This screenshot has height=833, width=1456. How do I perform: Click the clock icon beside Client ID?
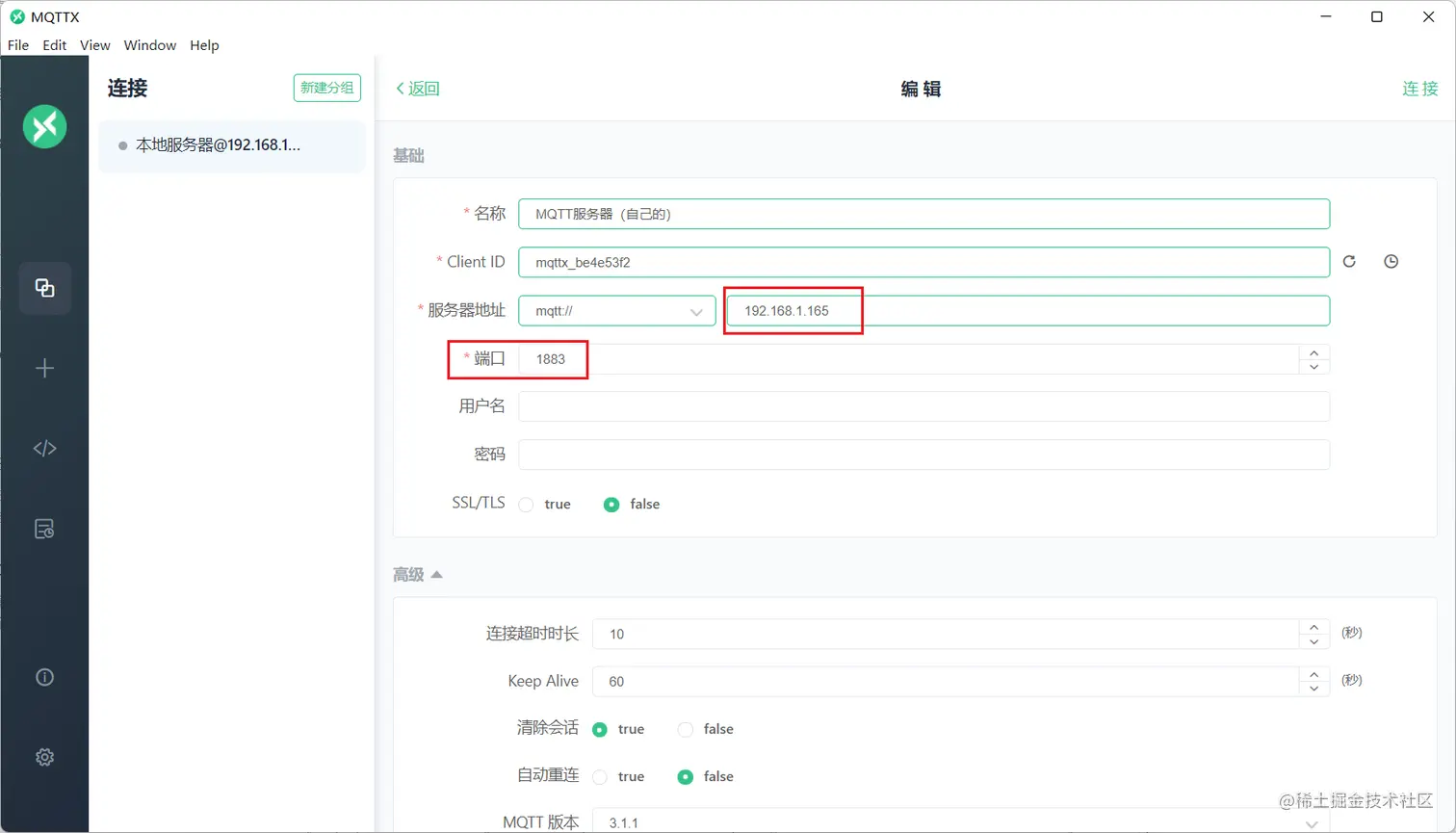point(1391,262)
